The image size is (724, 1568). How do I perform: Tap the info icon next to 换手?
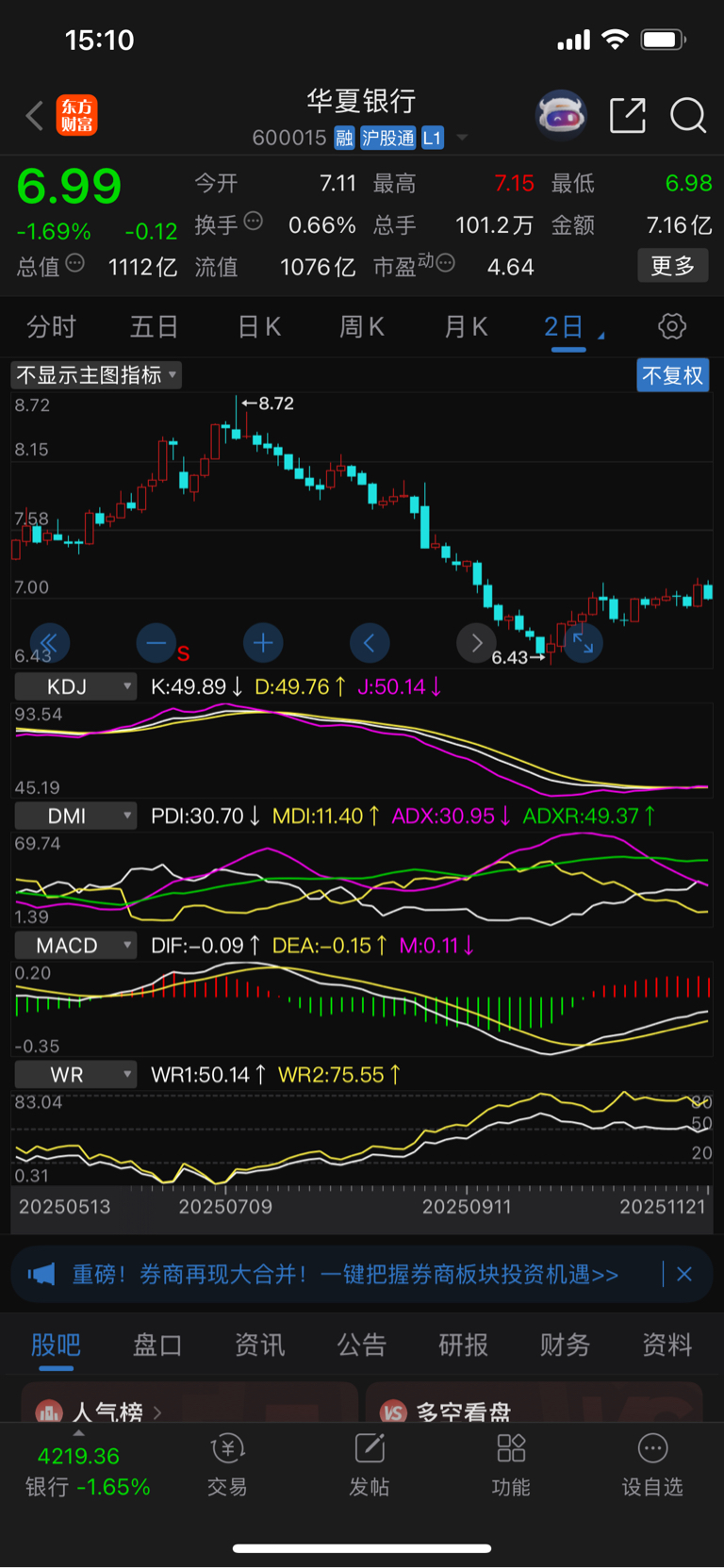[254, 222]
